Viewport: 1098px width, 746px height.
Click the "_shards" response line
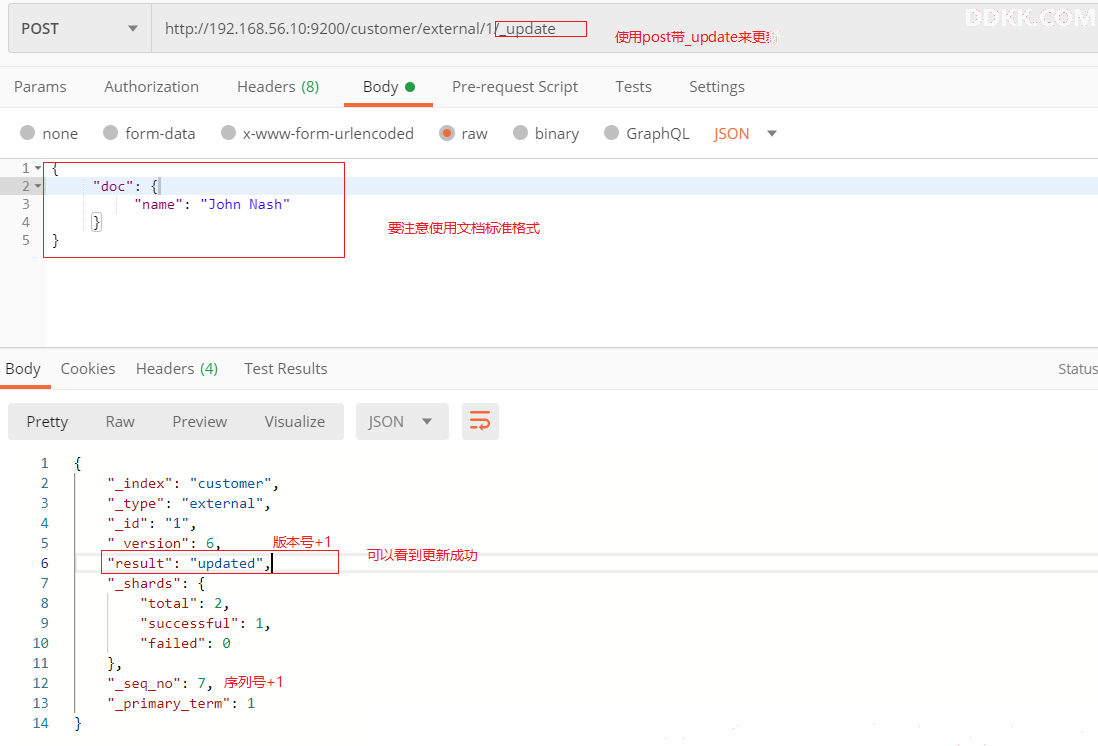click(155, 583)
